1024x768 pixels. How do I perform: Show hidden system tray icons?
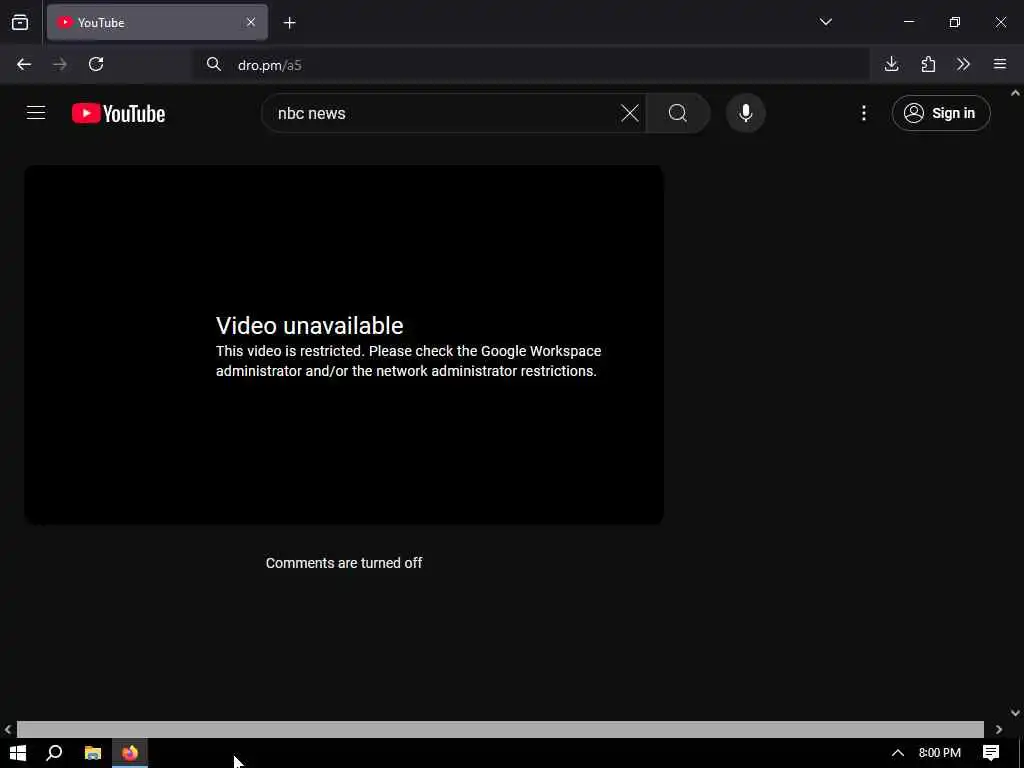tap(898, 753)
